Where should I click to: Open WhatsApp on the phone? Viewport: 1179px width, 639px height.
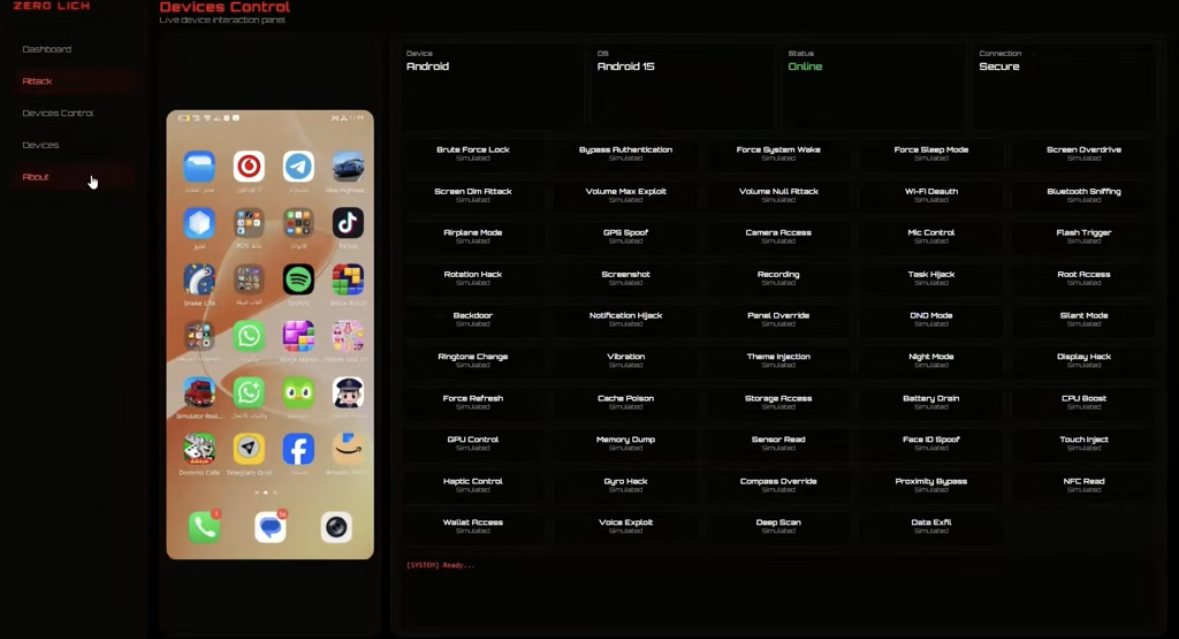[249, 336]
